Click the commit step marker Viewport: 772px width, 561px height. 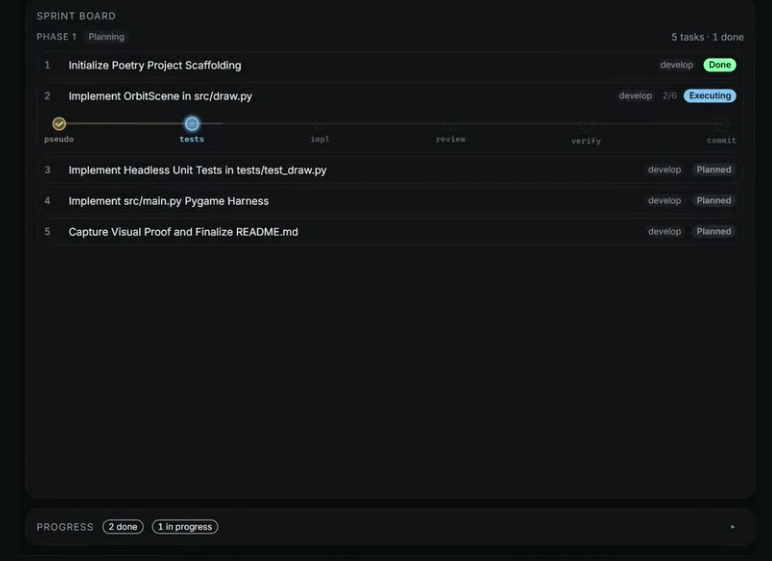[x=721, y=125]
